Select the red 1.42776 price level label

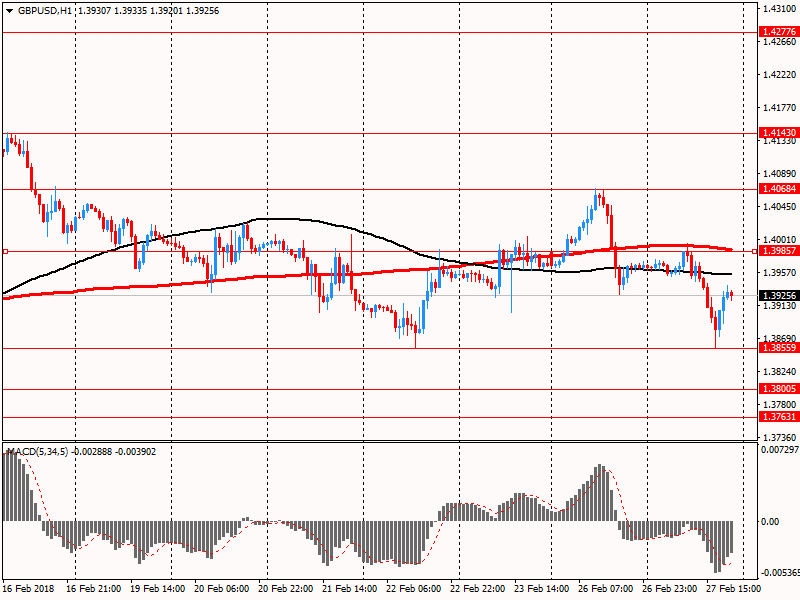tap(779, 32)
